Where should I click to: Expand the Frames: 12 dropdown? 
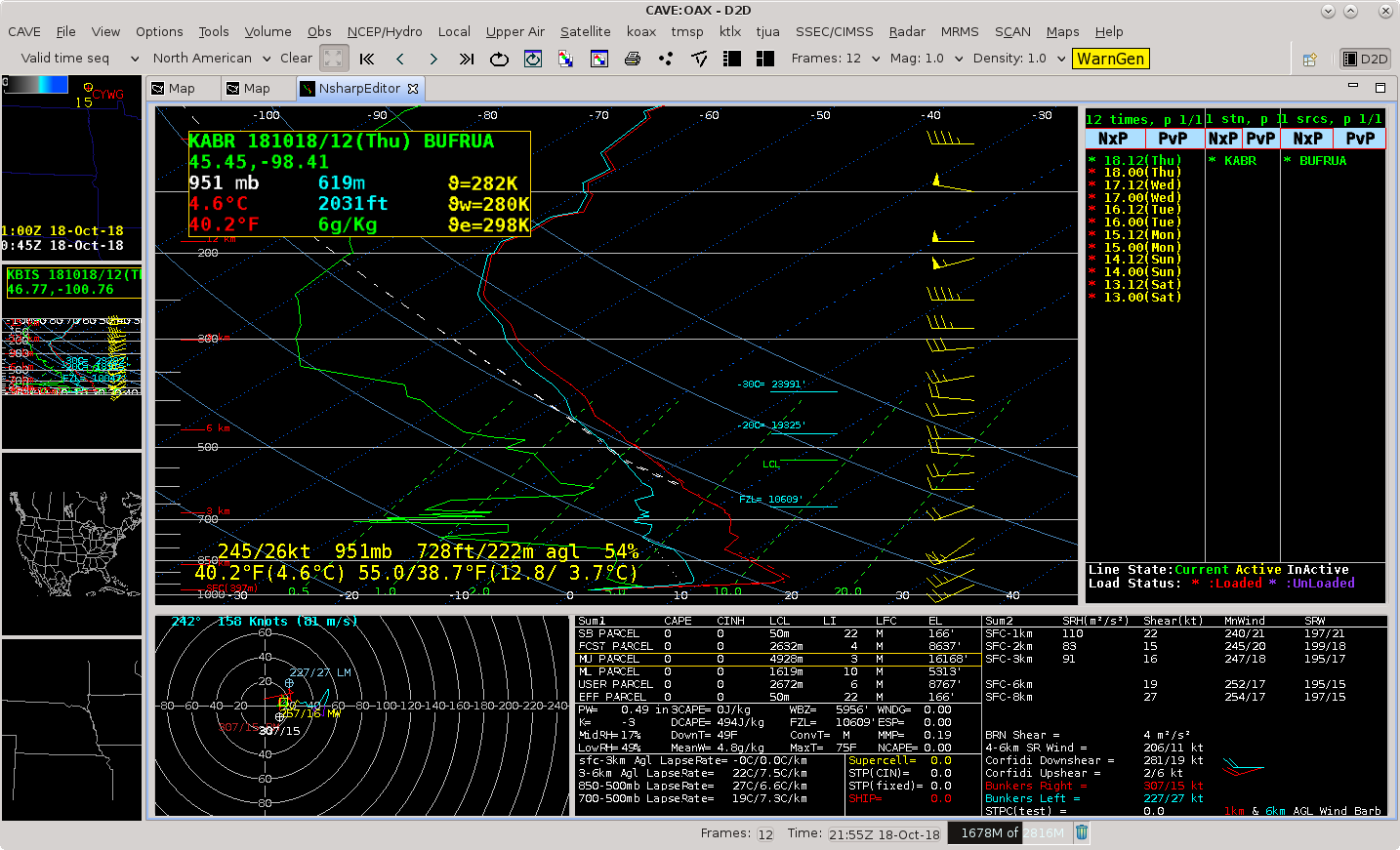[x=836, y=59]
